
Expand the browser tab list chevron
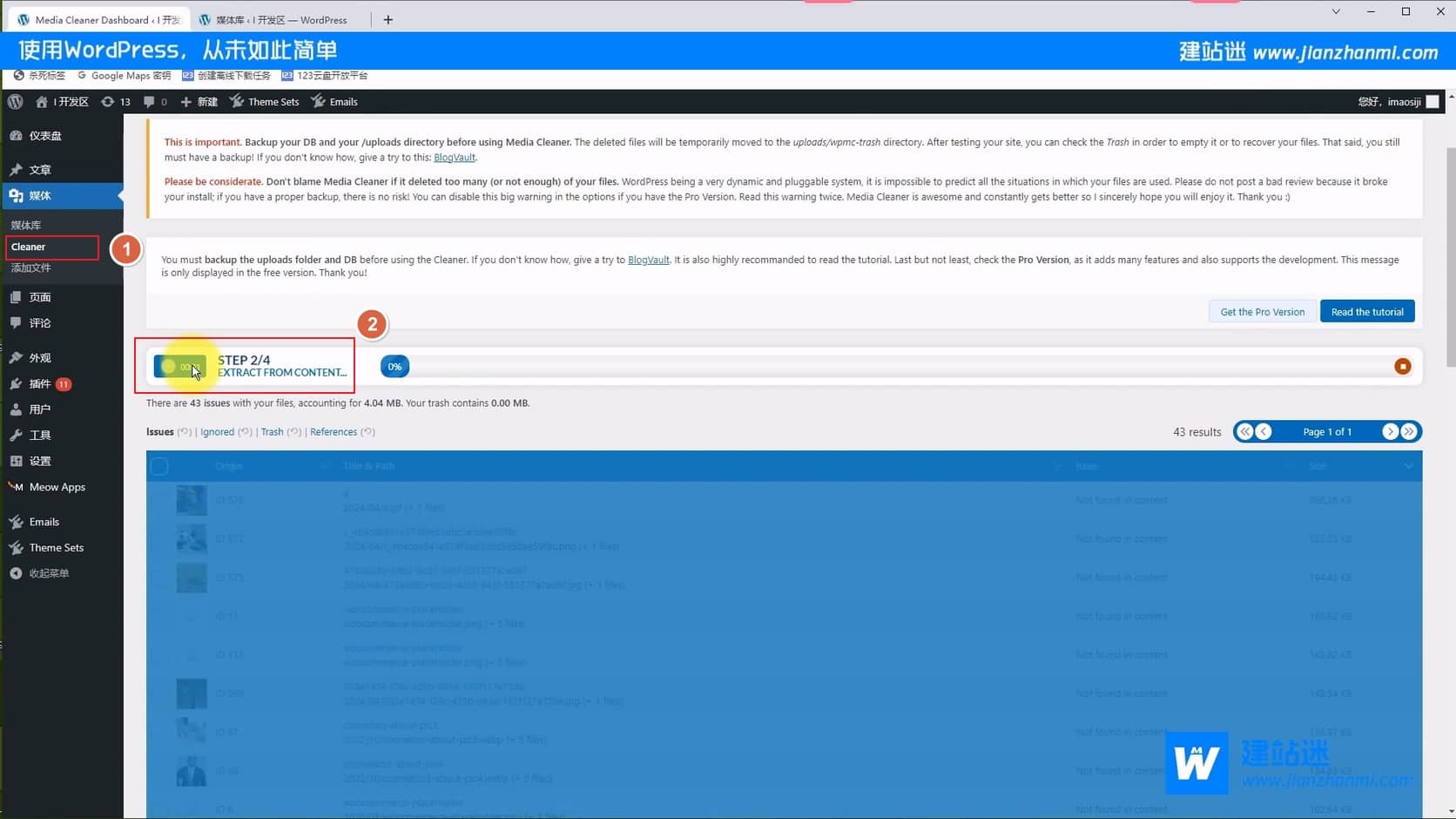pos(1336,12)
